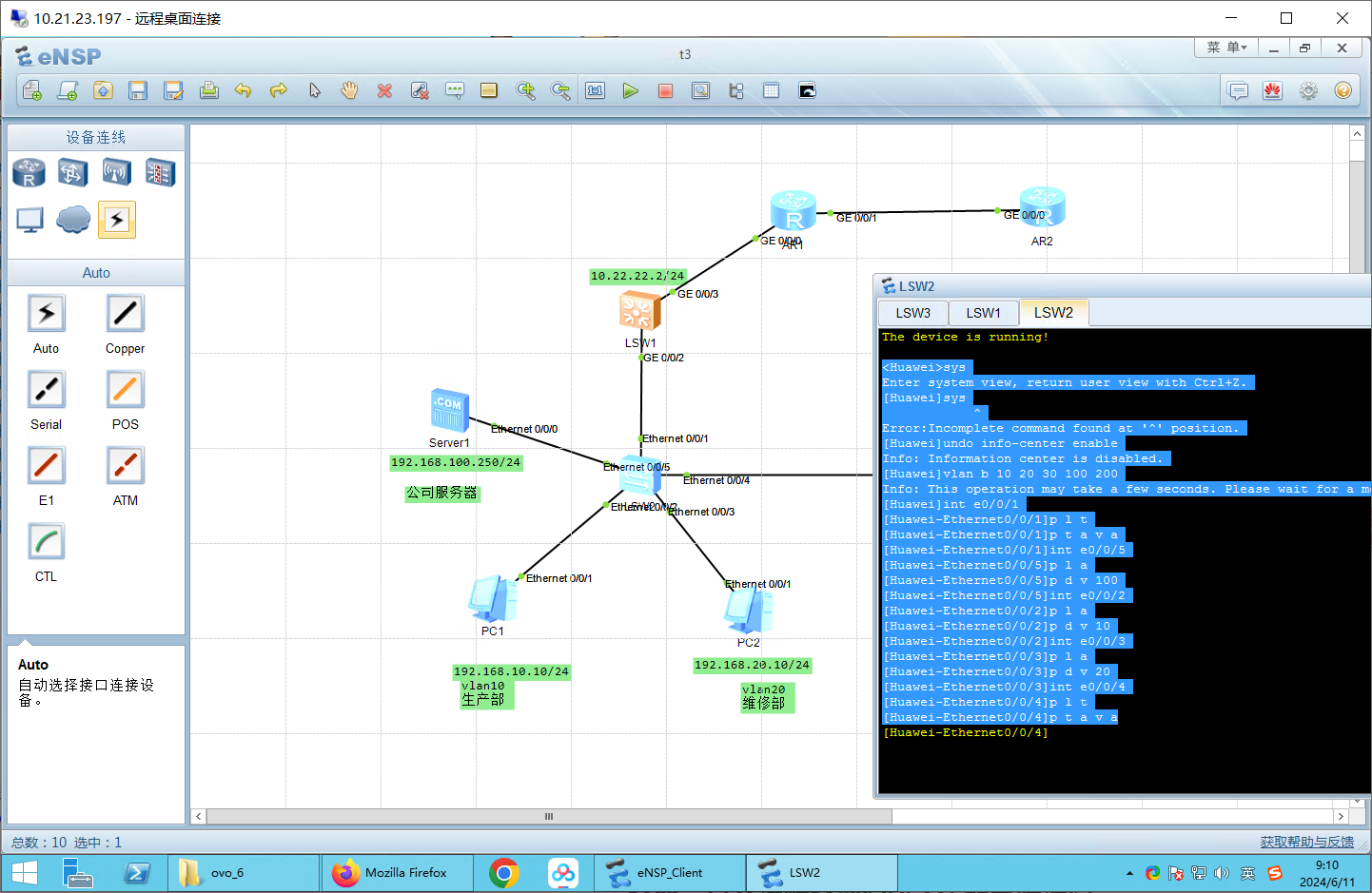The width and height of the screenshot is (1372, 893).
Task: Select the firewall device category
Action: click(160, 173)
